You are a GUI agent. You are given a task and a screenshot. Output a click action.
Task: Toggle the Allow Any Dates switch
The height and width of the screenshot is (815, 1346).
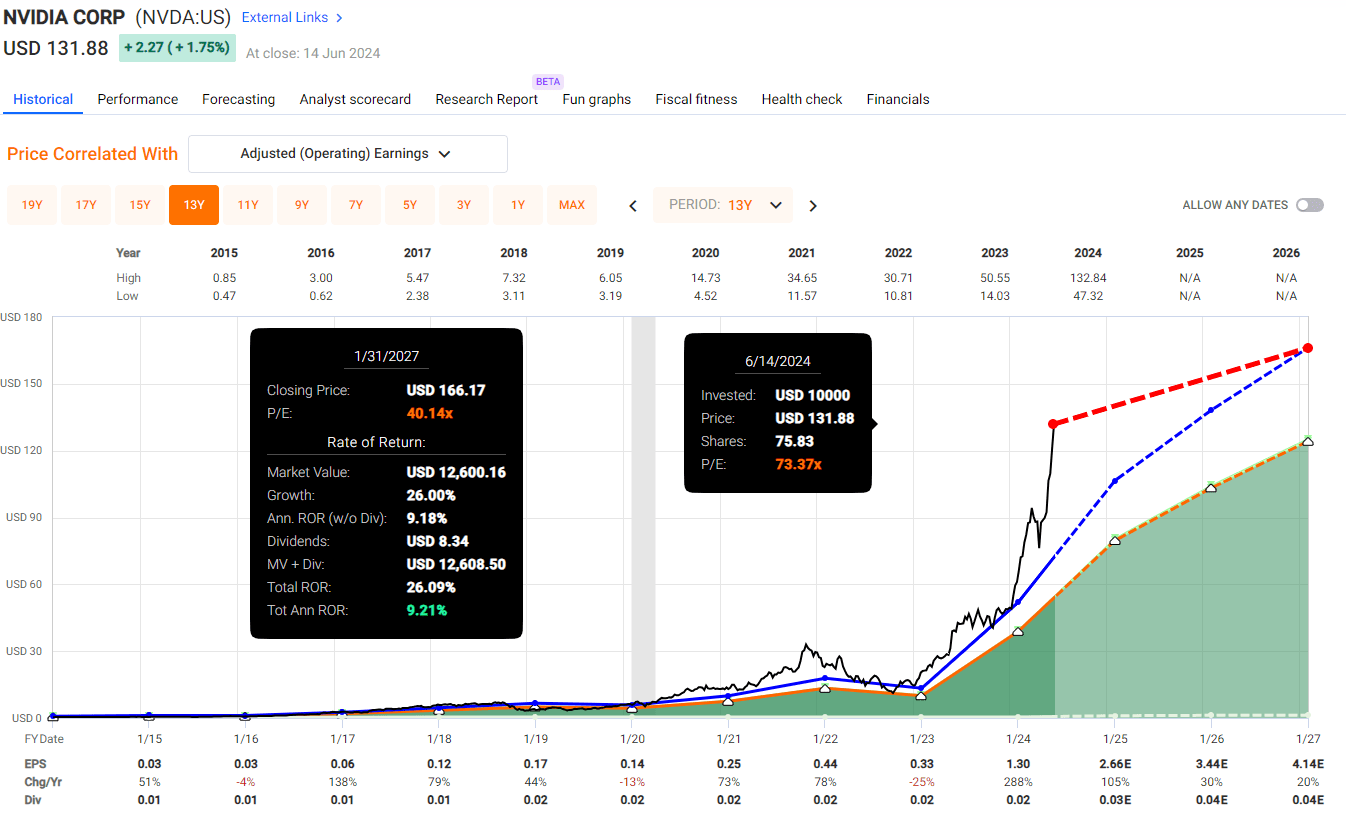click(x=1310, y=205)
